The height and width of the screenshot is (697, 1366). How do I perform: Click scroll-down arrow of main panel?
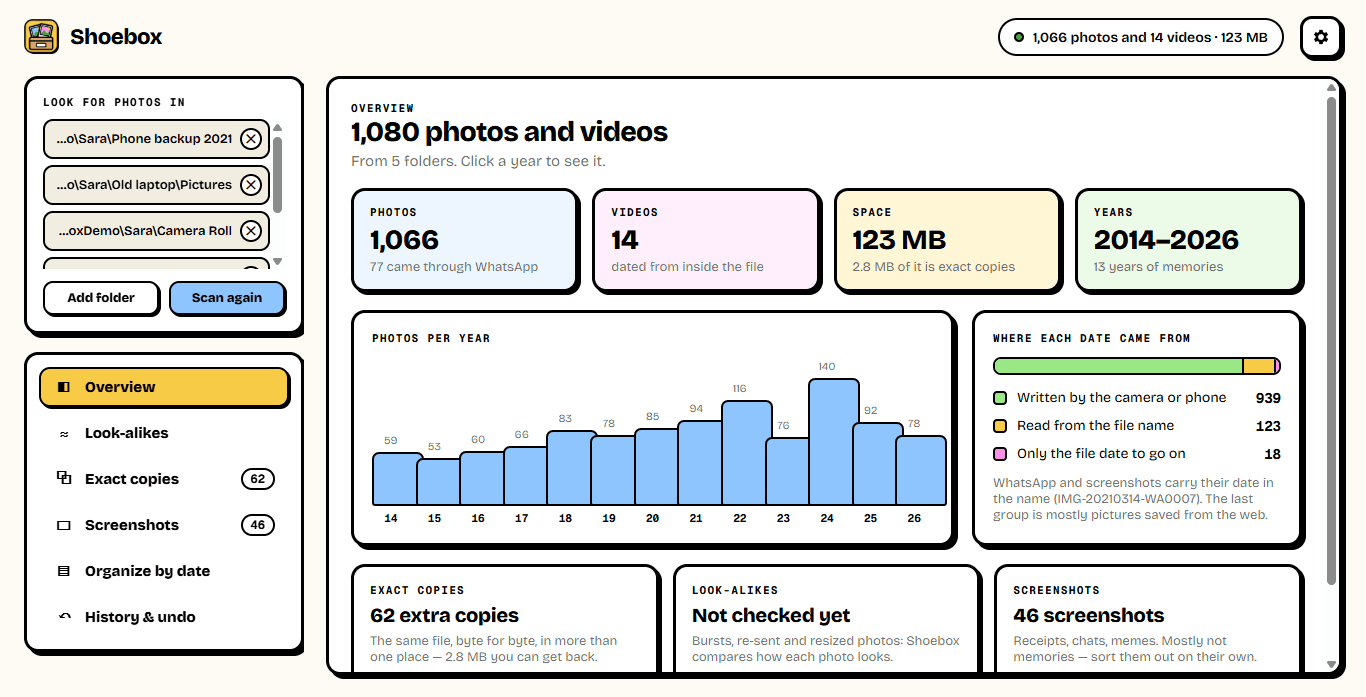1331,664
